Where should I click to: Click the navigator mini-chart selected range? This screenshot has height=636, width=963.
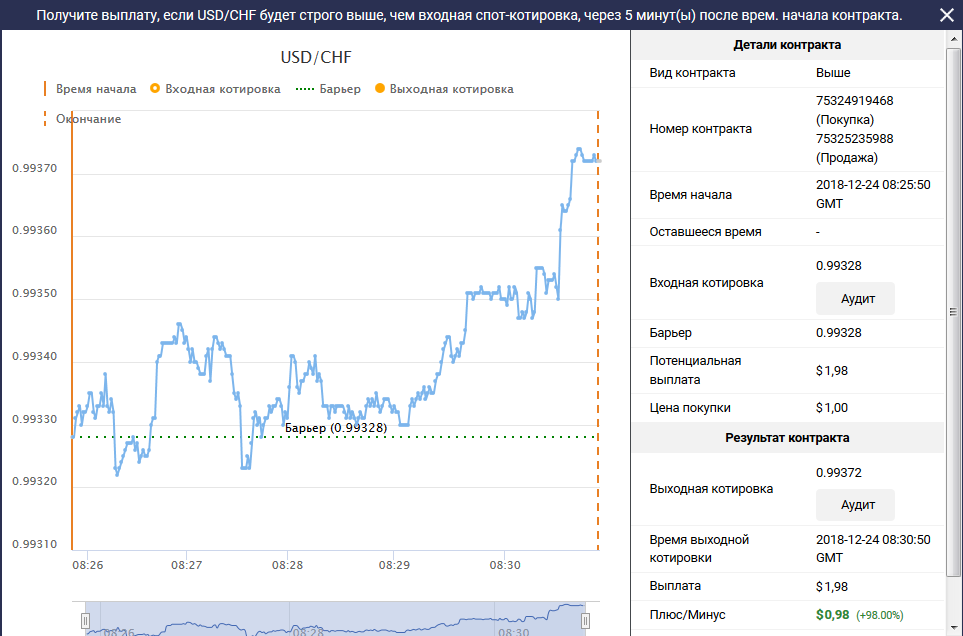pyautogui.click(x=335, y=619)
